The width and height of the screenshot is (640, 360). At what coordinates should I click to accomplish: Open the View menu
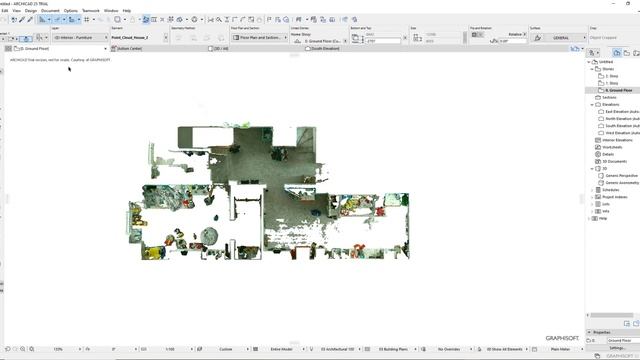coord(17,11)
